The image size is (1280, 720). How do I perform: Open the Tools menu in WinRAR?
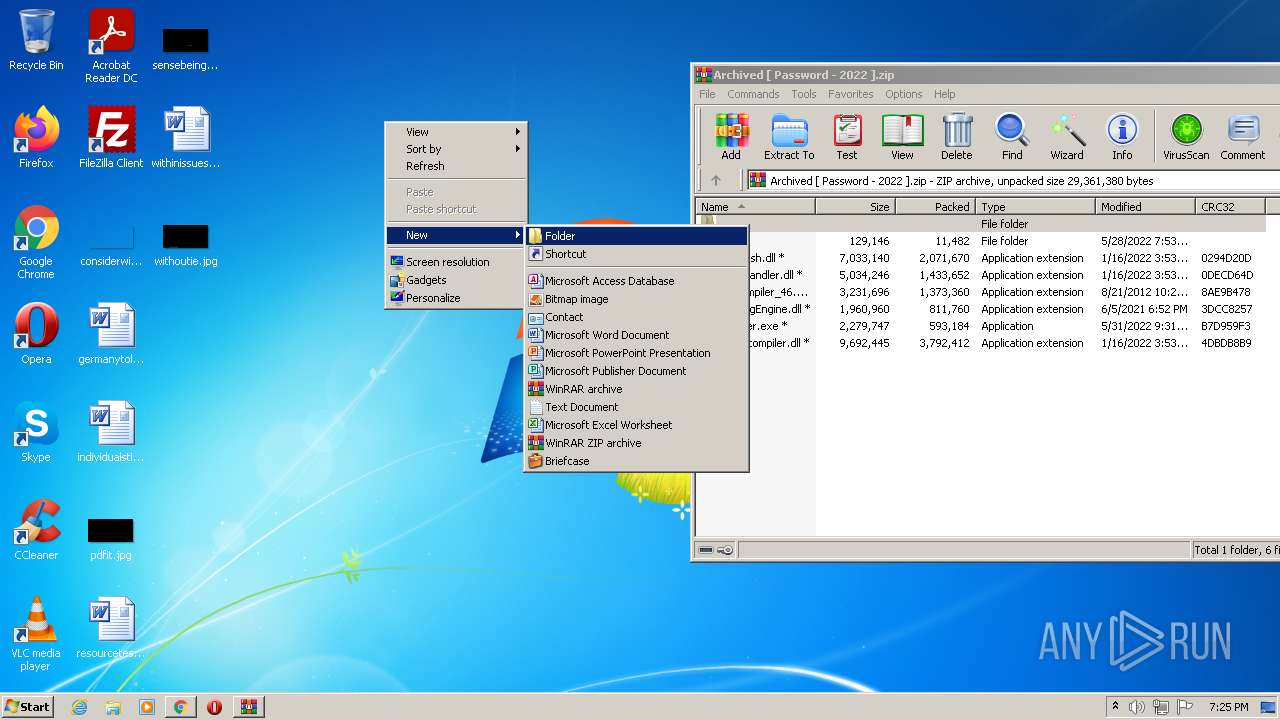click(804, 94)
